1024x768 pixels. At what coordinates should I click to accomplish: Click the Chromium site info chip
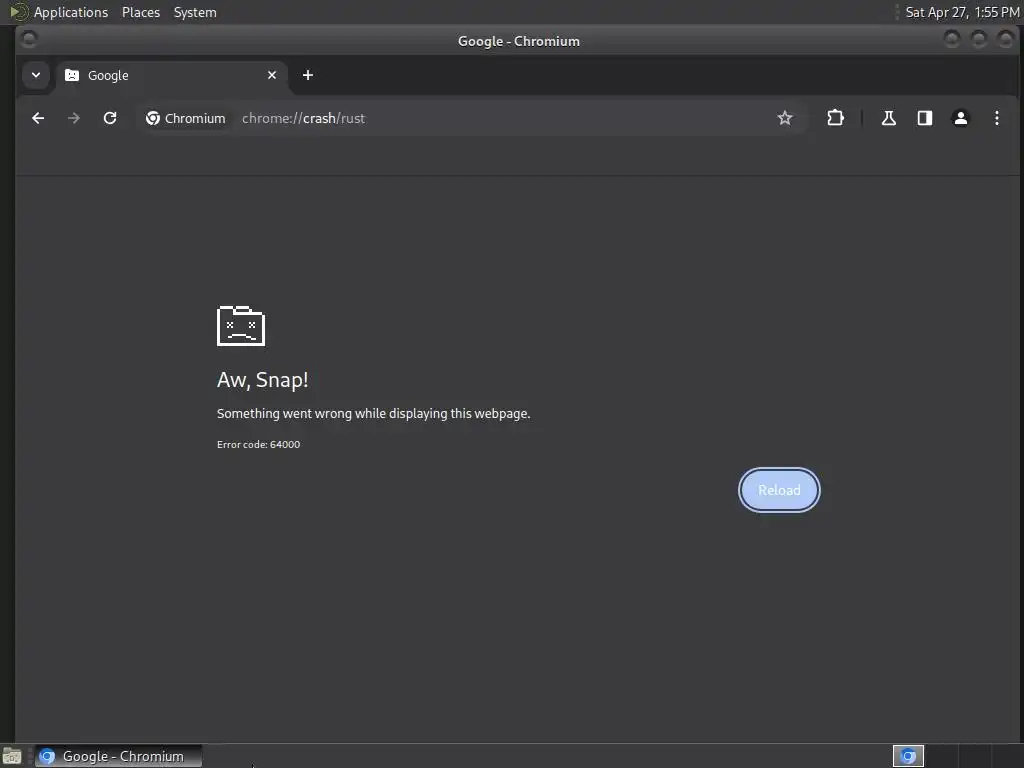click(185, 118)
